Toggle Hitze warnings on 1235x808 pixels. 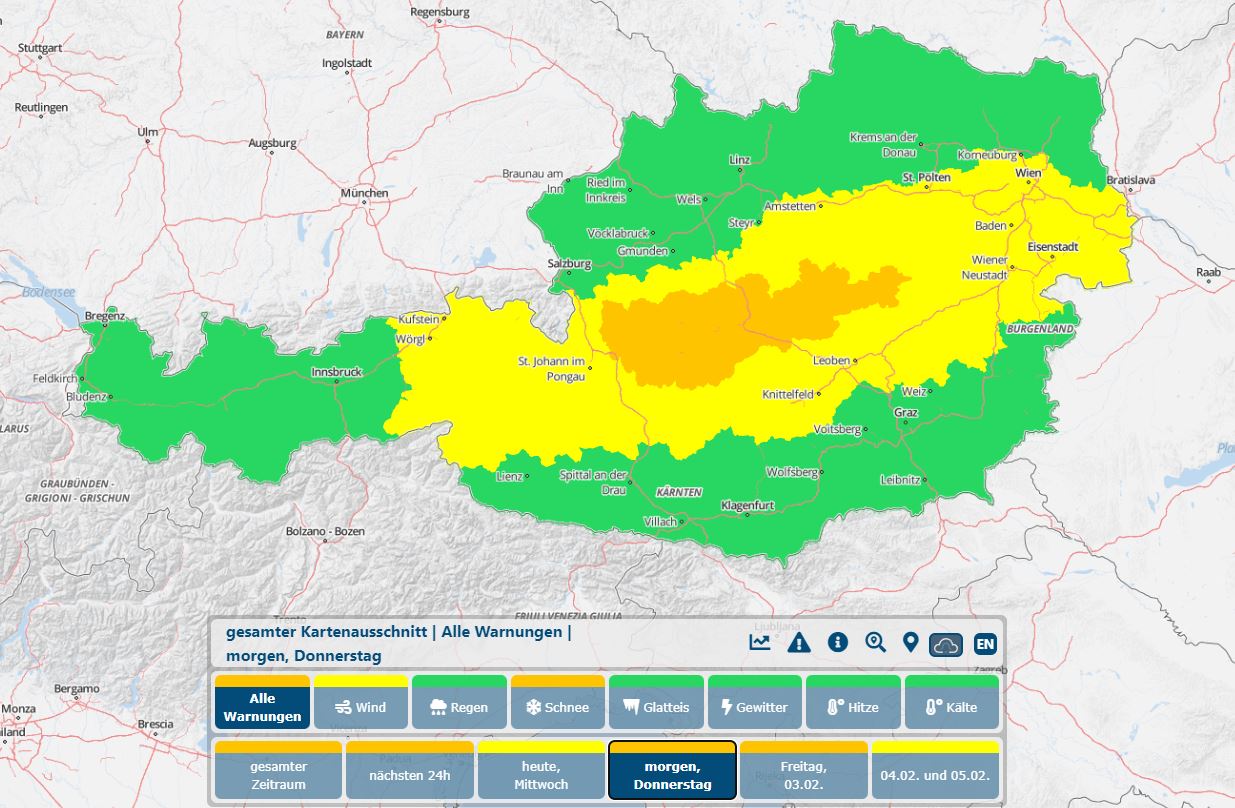852,706
